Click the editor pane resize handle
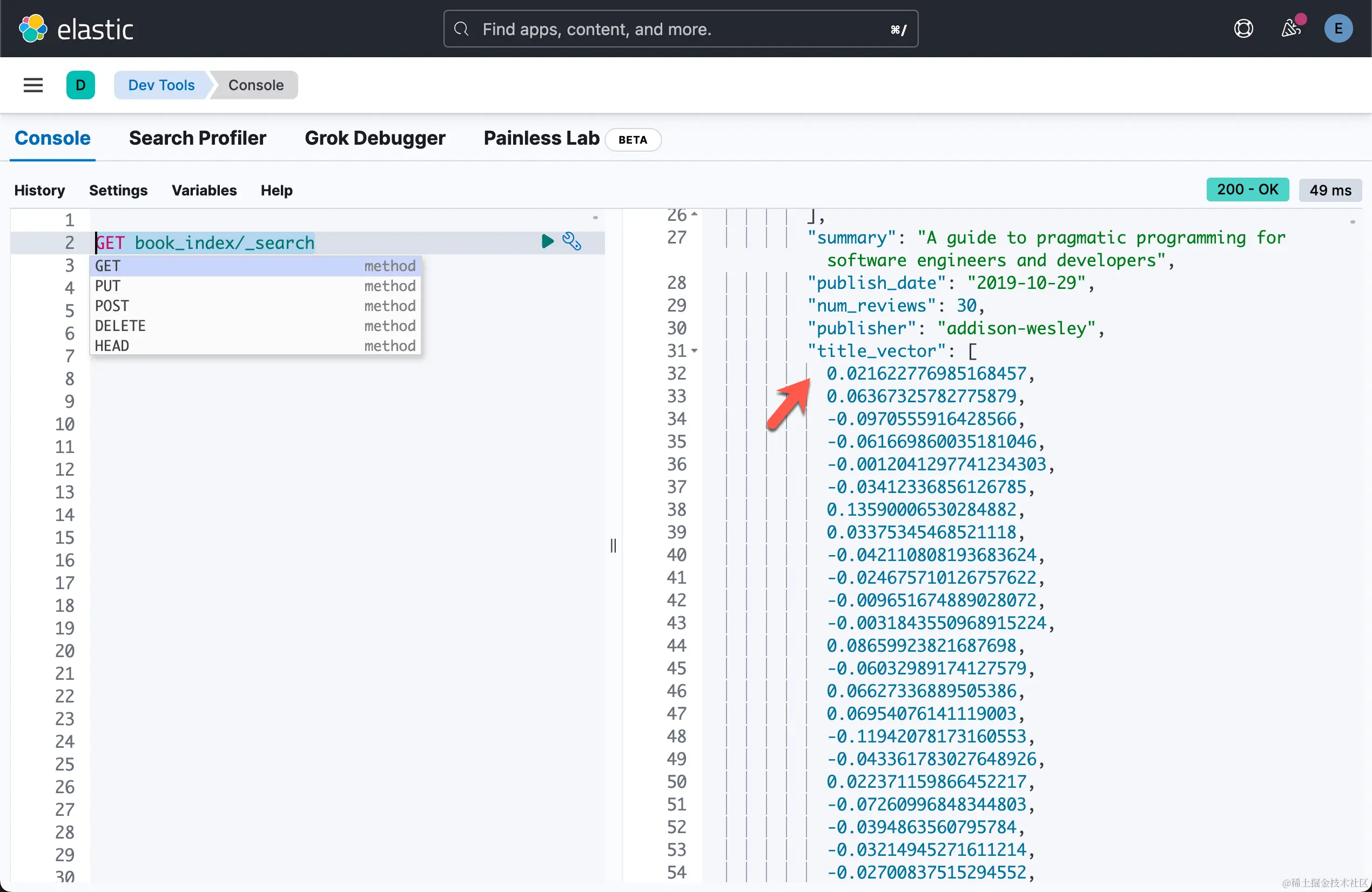This screenshot has height=892, width=1372. (614, 545)
